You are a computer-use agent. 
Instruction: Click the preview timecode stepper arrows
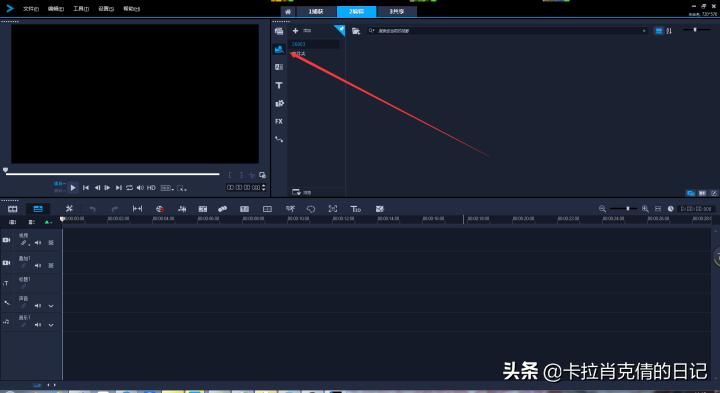pos(263,187)
